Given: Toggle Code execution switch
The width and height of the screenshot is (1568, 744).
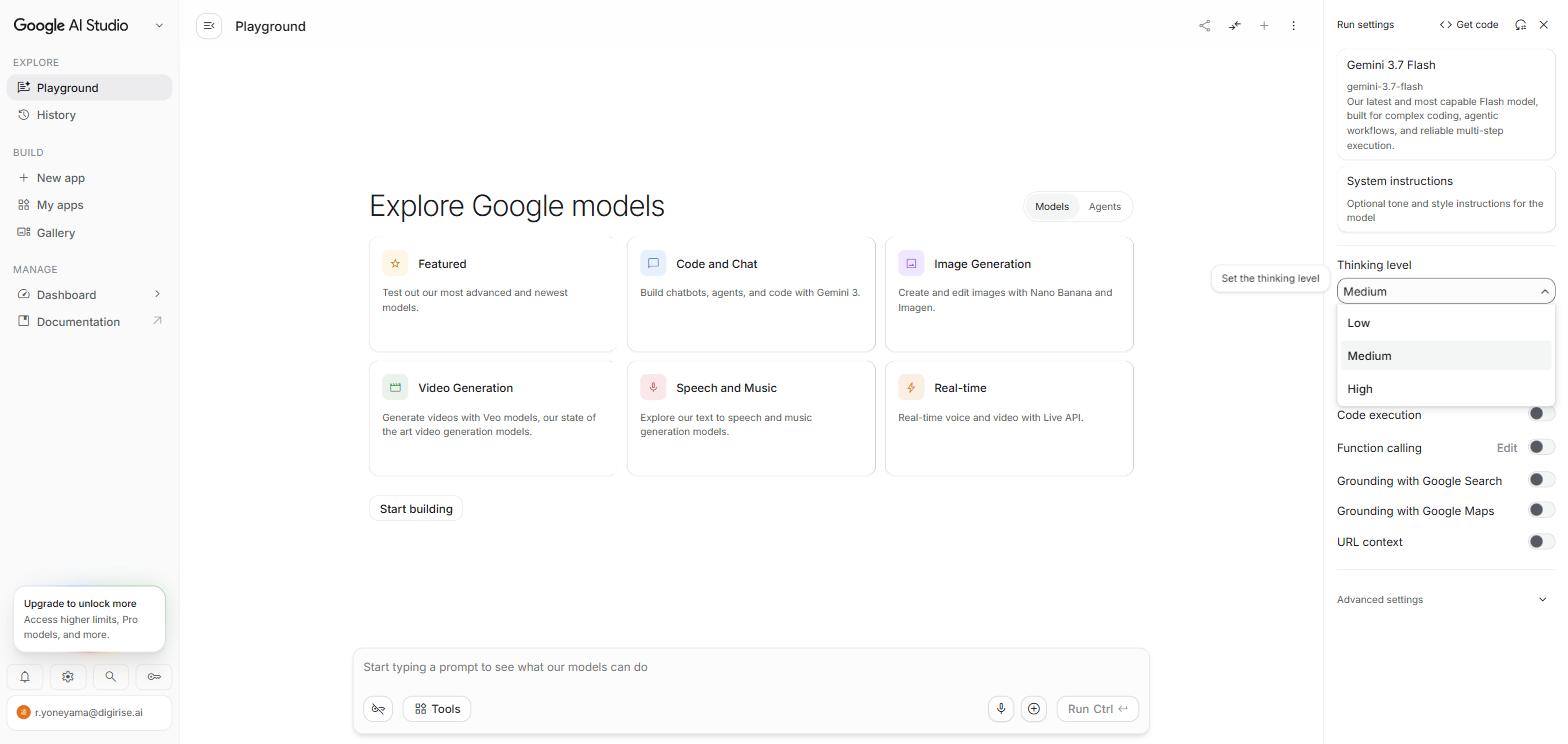Looking at the screenshot, I should coord(1541,414).
